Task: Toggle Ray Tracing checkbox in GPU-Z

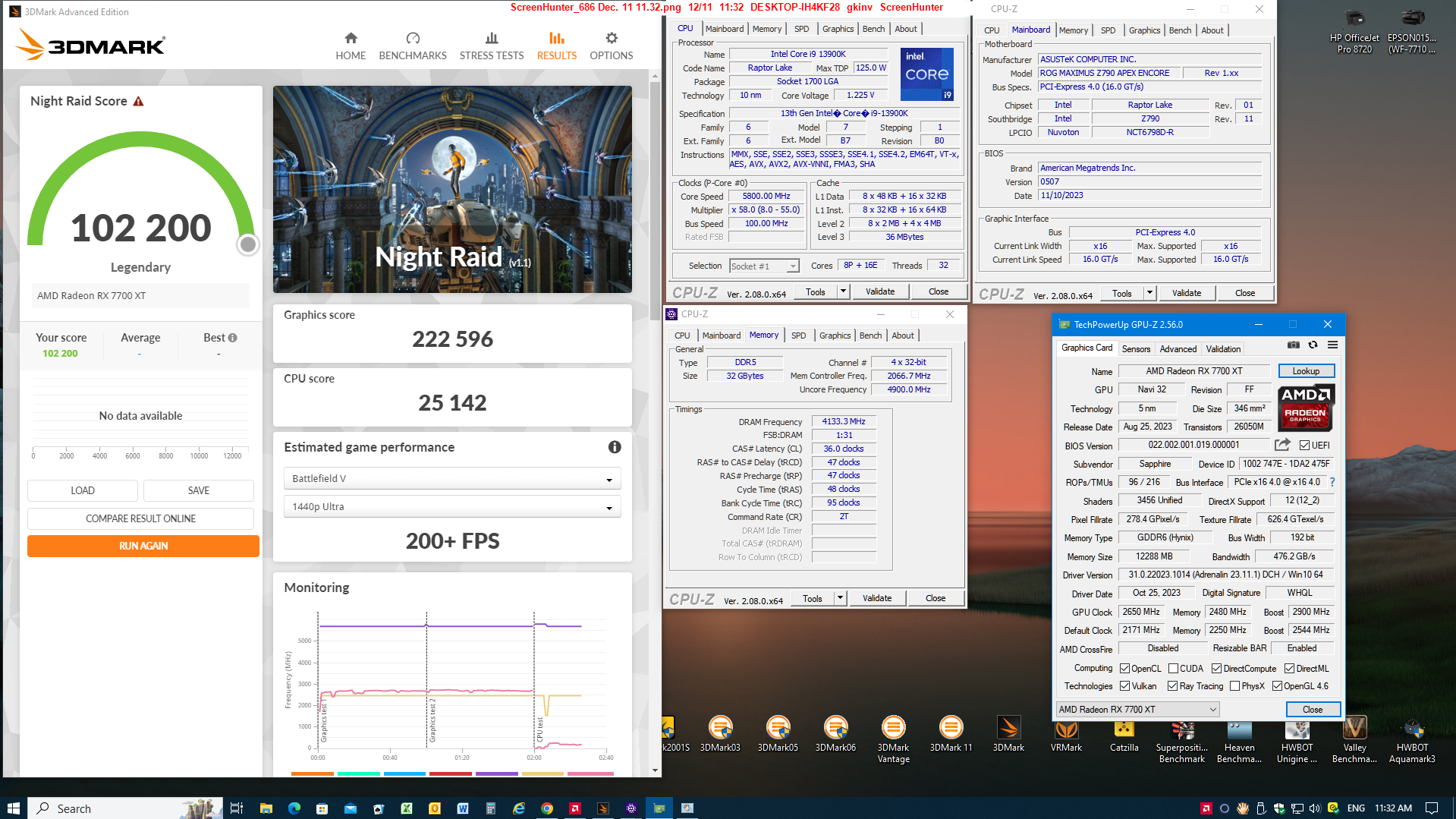Action: click(1173, 686)
